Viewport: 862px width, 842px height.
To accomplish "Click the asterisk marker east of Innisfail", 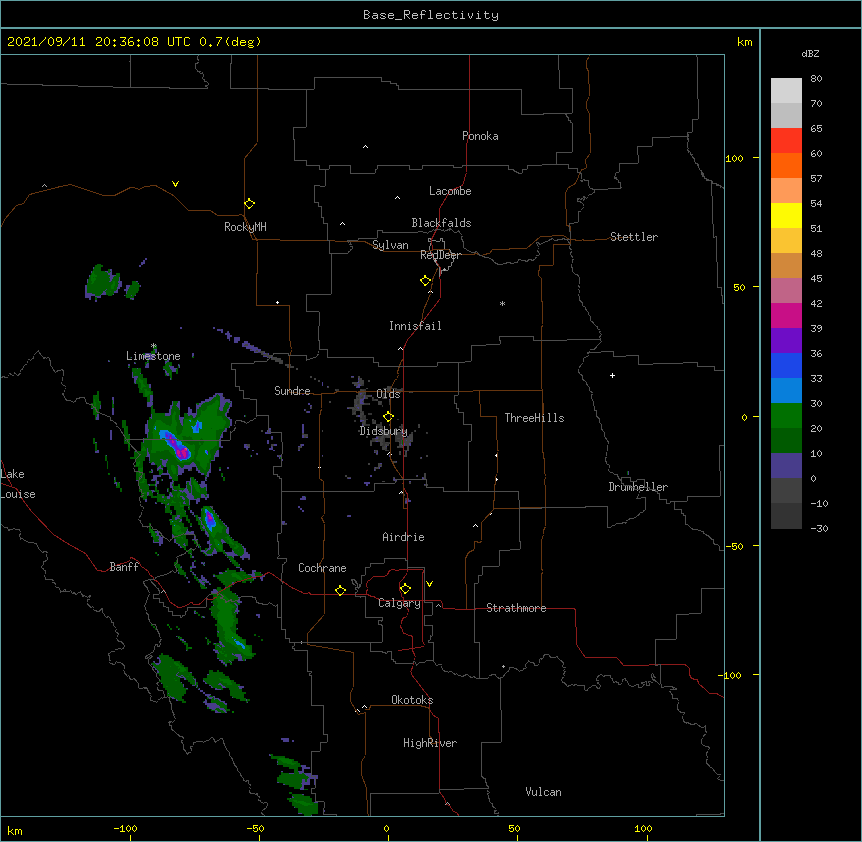I will [502, 304].
